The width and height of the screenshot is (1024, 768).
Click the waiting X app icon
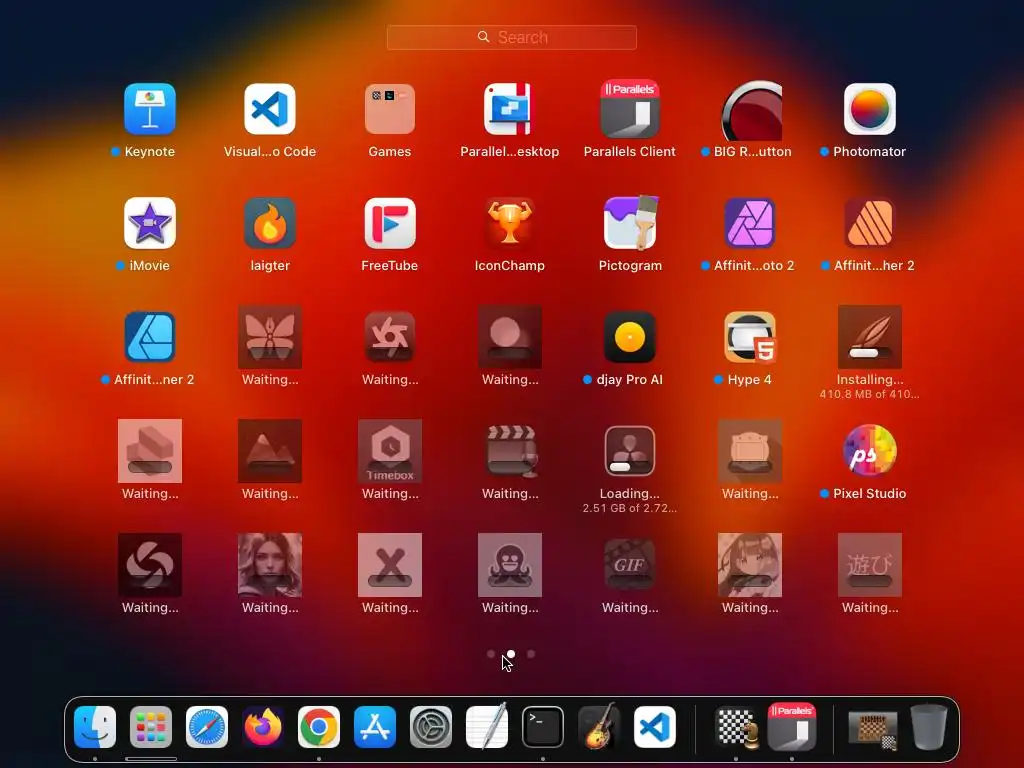pyautogui.click(x=390, y=565)
